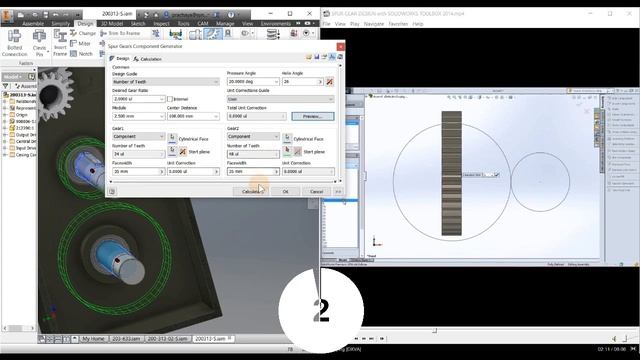640x360 pixels.
Task: Click the Gear2 Facewidth input field
Action: (253, 172)
